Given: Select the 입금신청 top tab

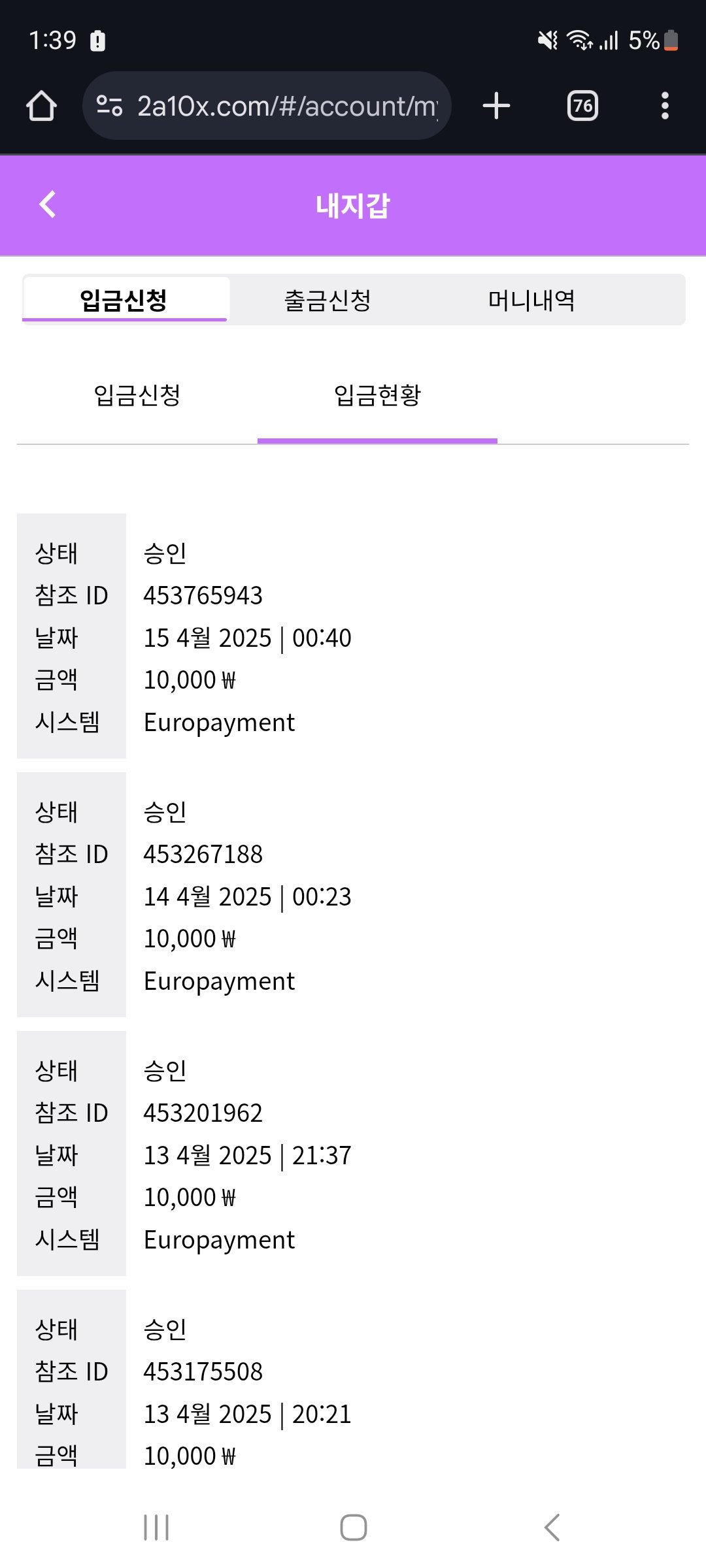Looking at the screenshot, I should 124,301.
